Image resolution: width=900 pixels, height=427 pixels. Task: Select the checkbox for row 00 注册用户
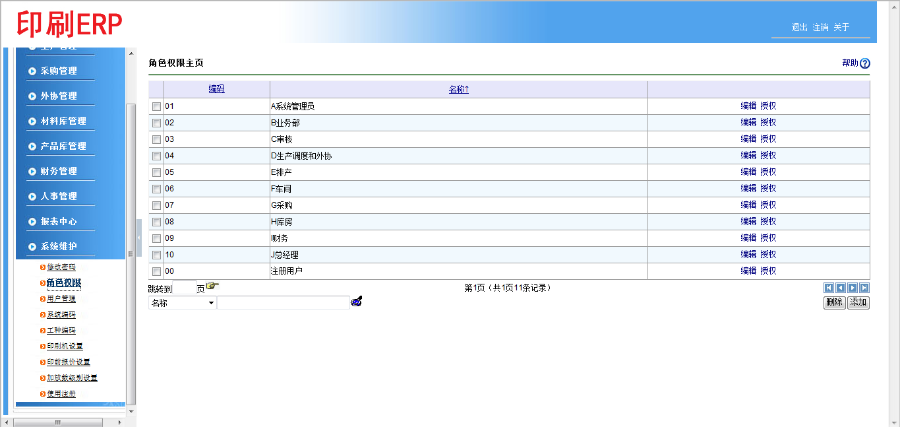click(x=156, y=271)
